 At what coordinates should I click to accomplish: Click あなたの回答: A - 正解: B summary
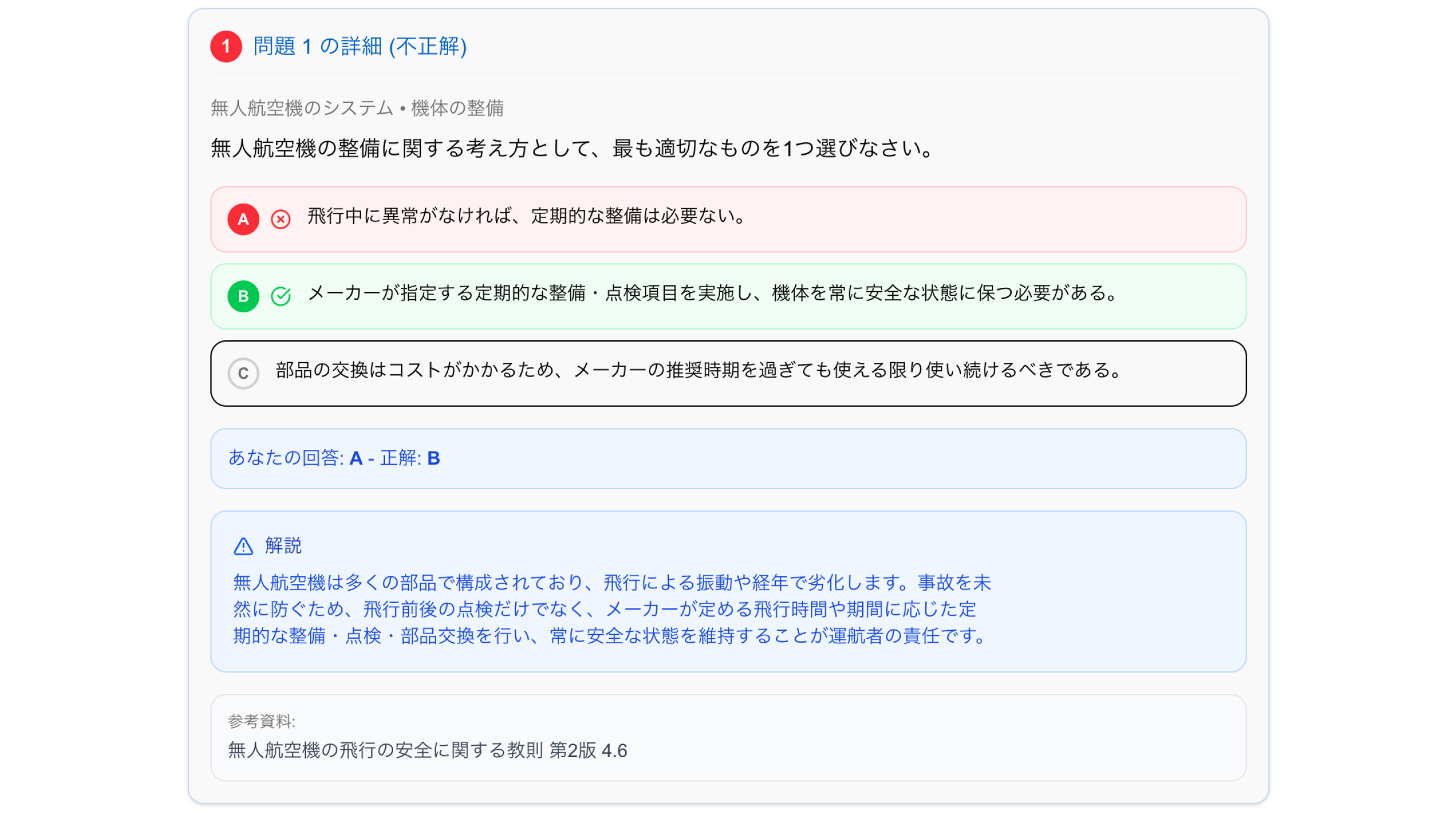[x=334, y=458]
